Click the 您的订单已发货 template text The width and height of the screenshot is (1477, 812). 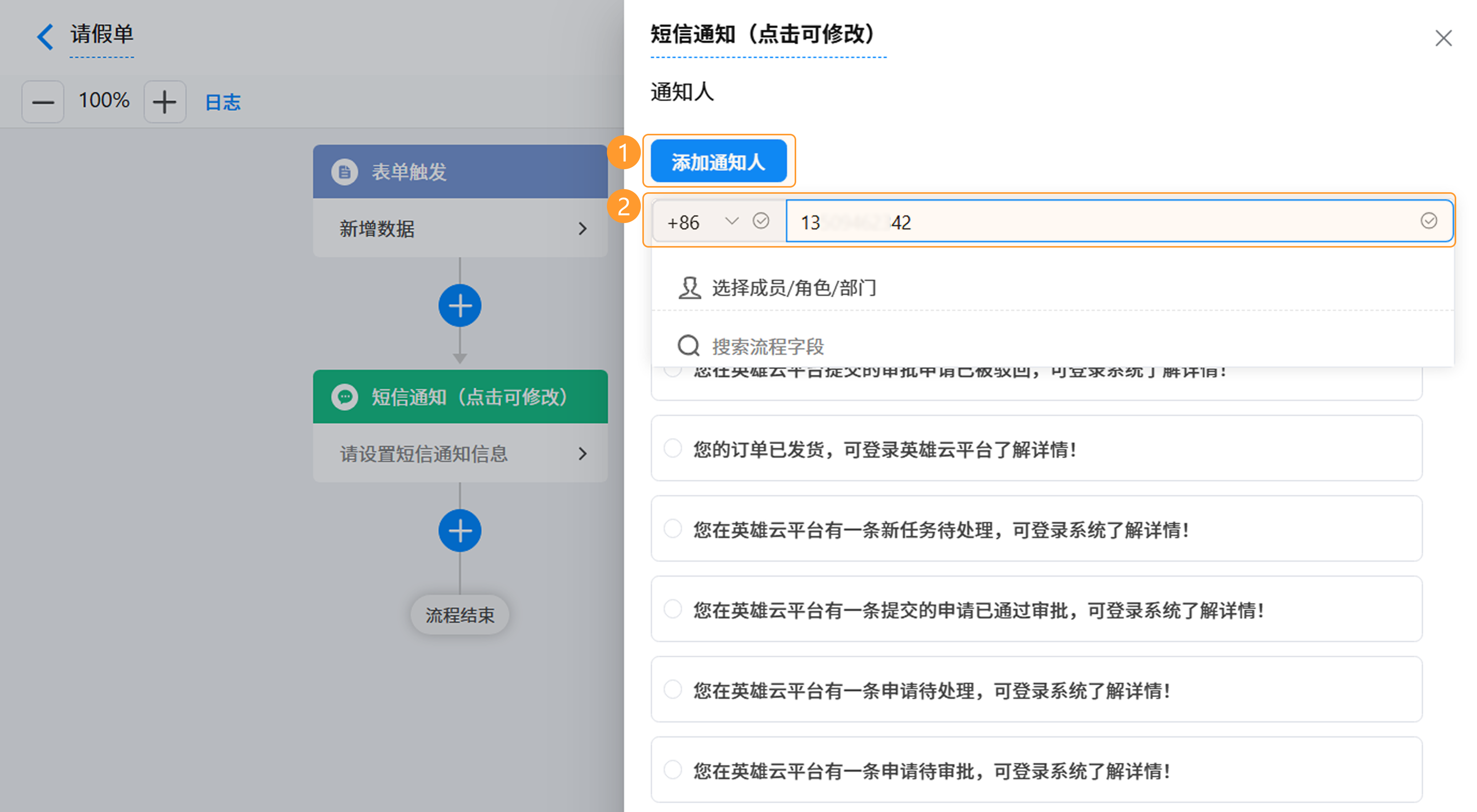tap(885, 450)
